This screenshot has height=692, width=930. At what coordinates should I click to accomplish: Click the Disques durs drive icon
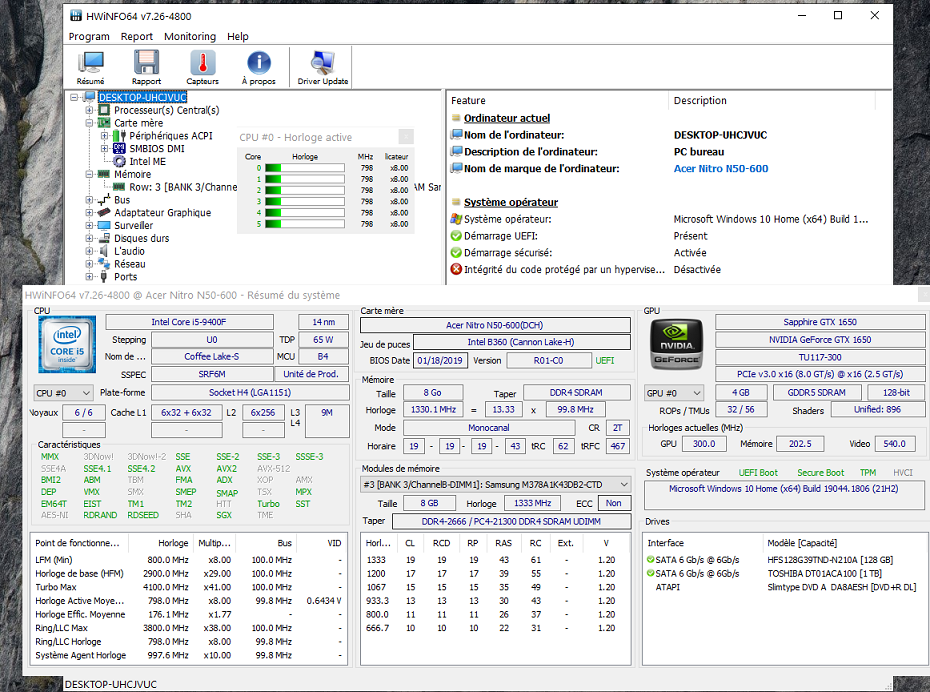pos(104,238)
